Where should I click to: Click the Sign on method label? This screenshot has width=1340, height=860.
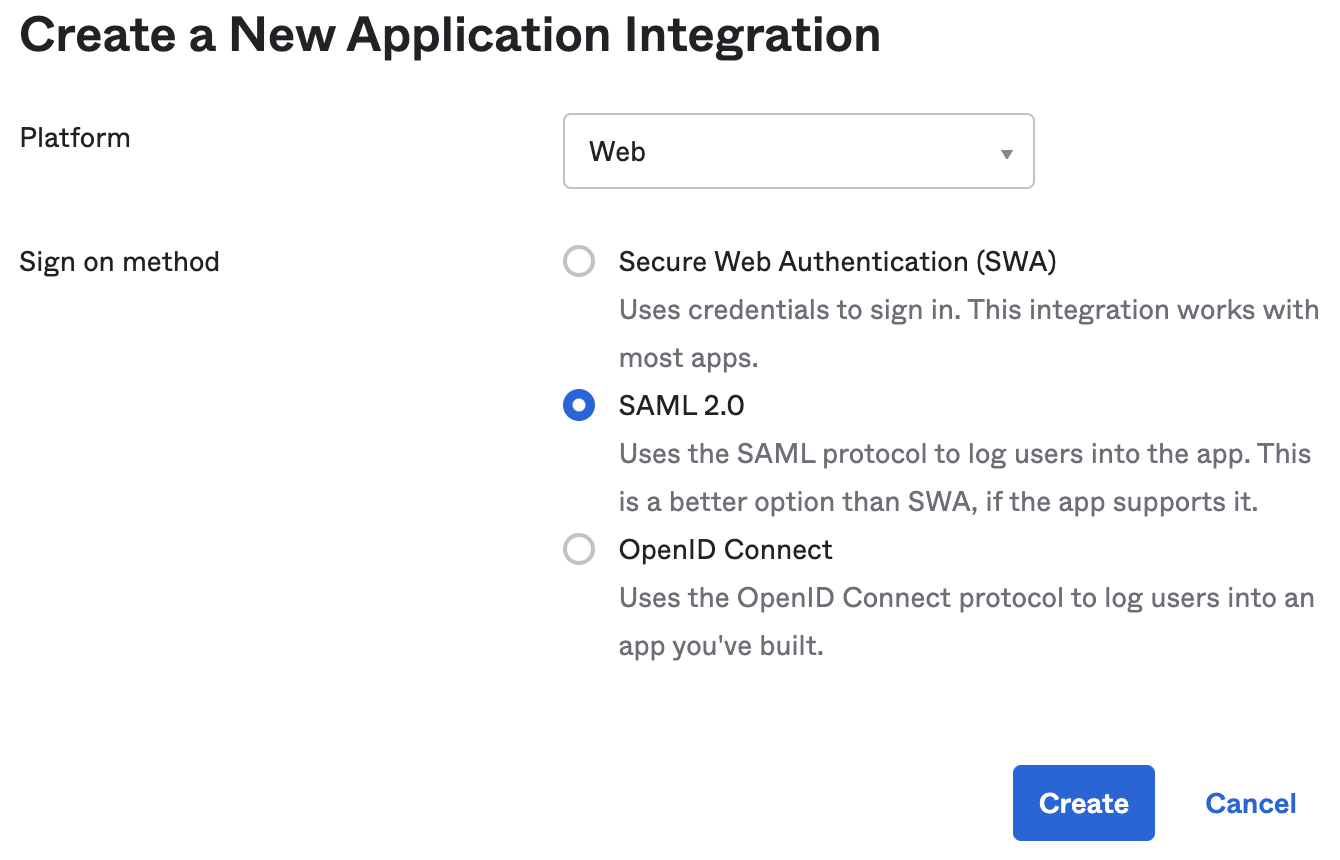(119, 261)
